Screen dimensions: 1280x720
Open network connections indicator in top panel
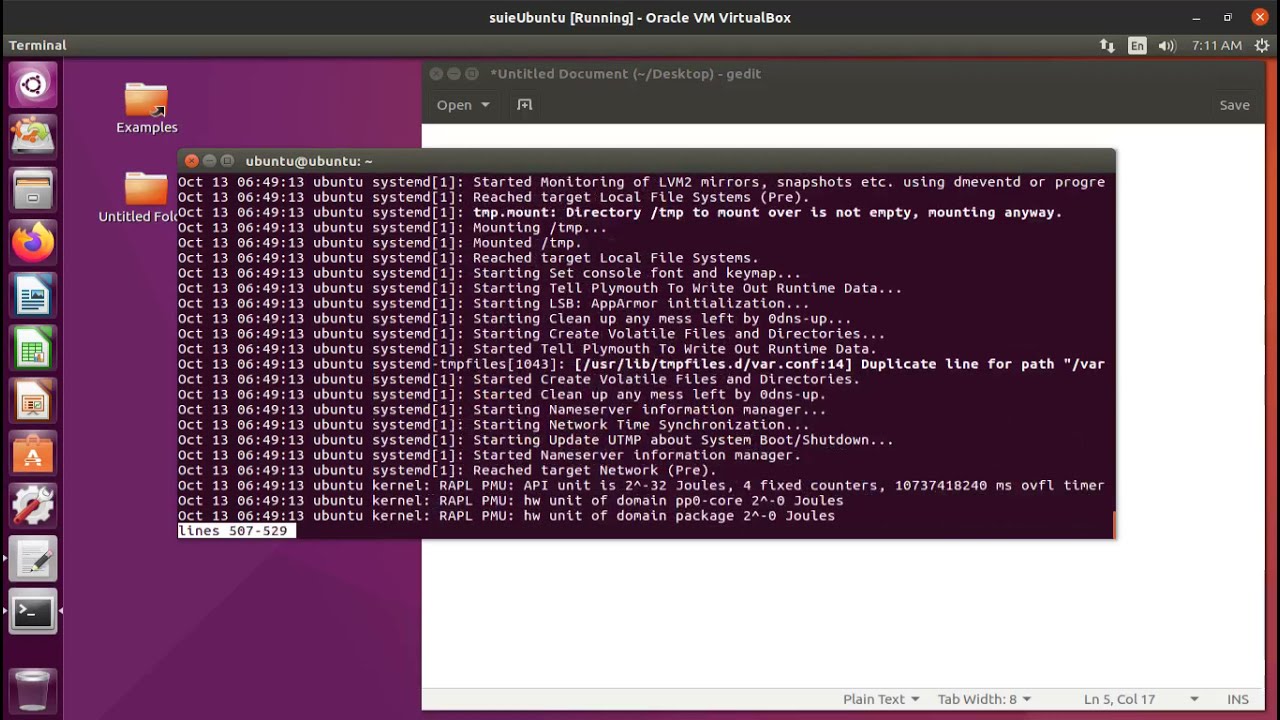[x=1107, y=45]
